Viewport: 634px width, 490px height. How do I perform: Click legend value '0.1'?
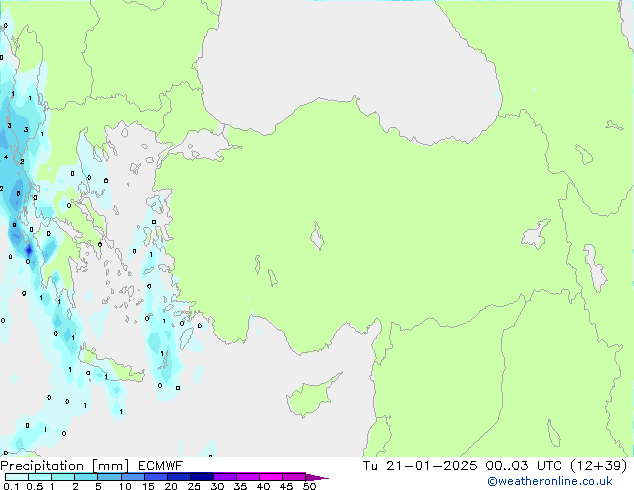(x=11, y=486)
